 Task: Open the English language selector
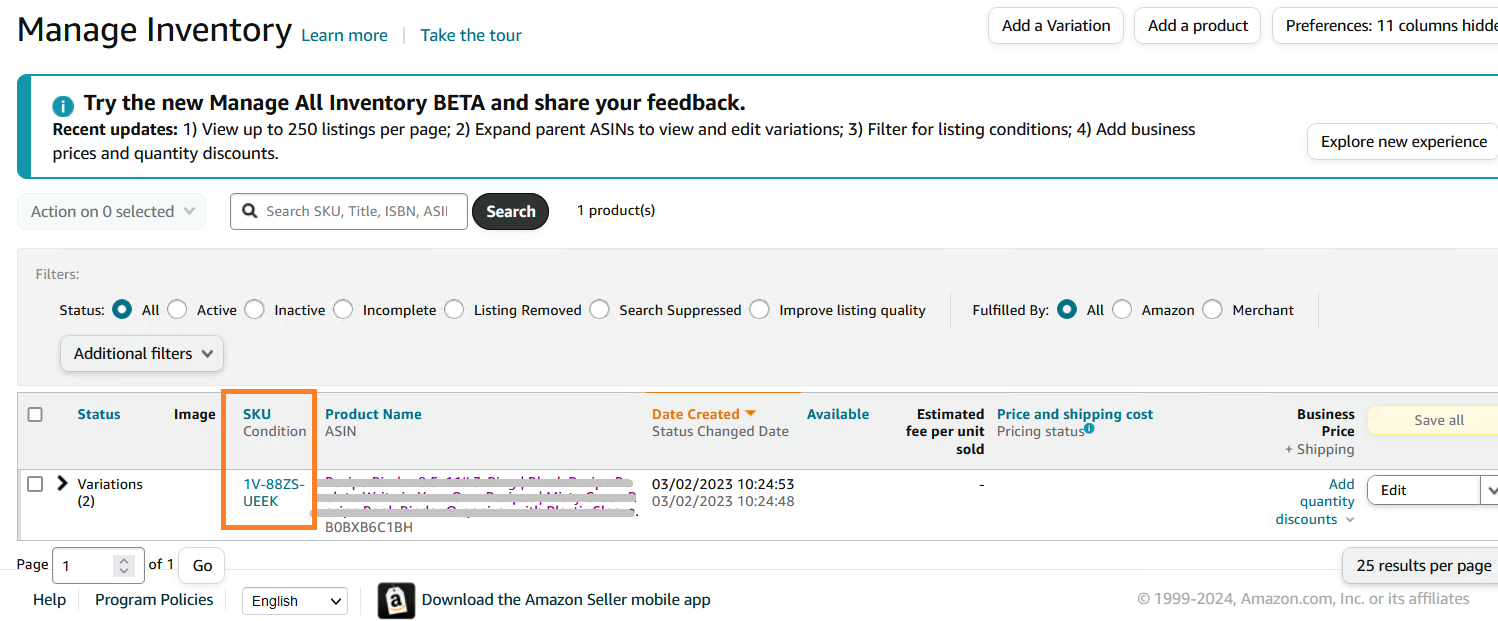tap(294, 600)
